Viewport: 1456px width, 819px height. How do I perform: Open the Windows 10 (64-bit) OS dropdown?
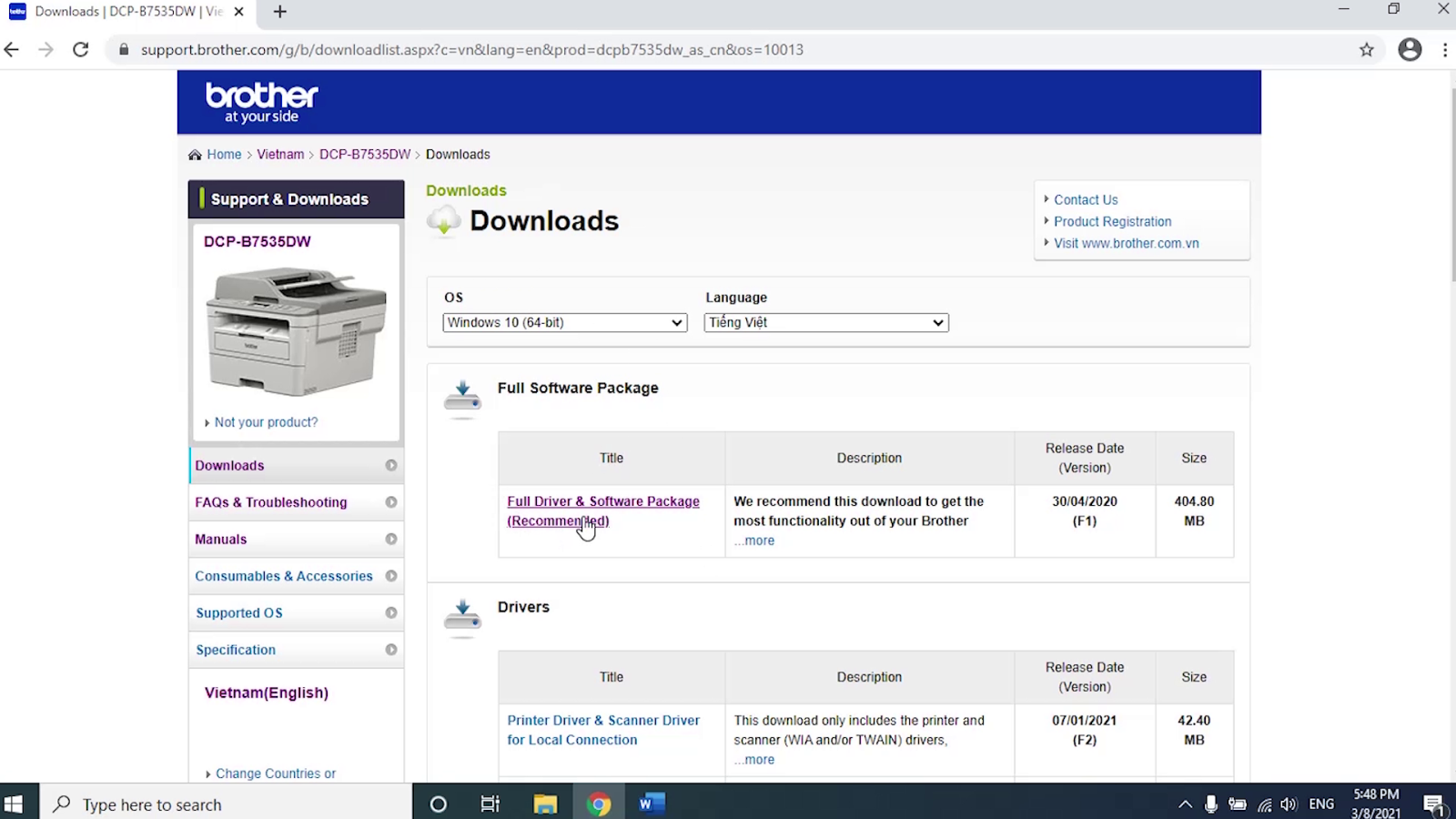pos(563,322)
